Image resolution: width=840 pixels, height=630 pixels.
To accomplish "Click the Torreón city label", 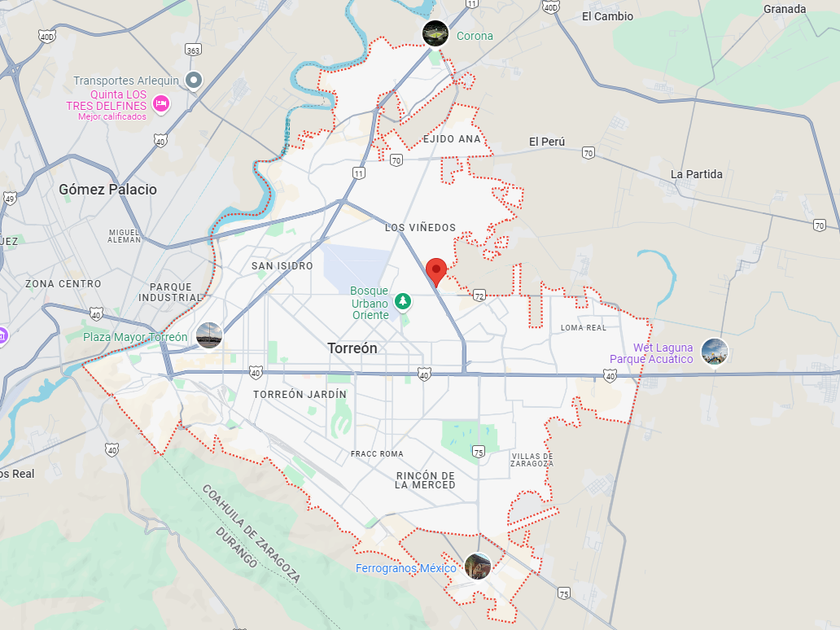I will (352, 348).
